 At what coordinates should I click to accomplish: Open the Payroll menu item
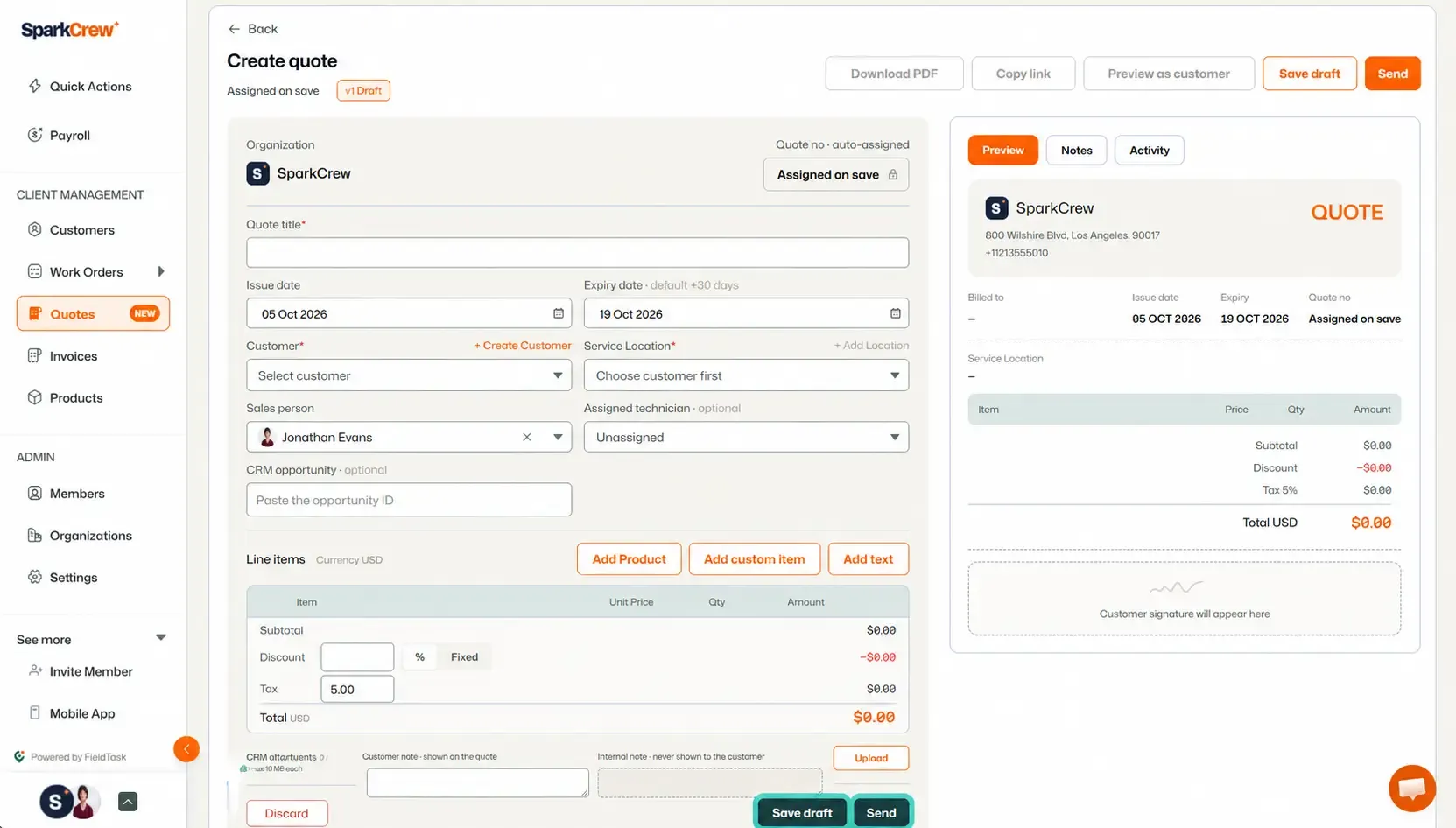(70, 135)
